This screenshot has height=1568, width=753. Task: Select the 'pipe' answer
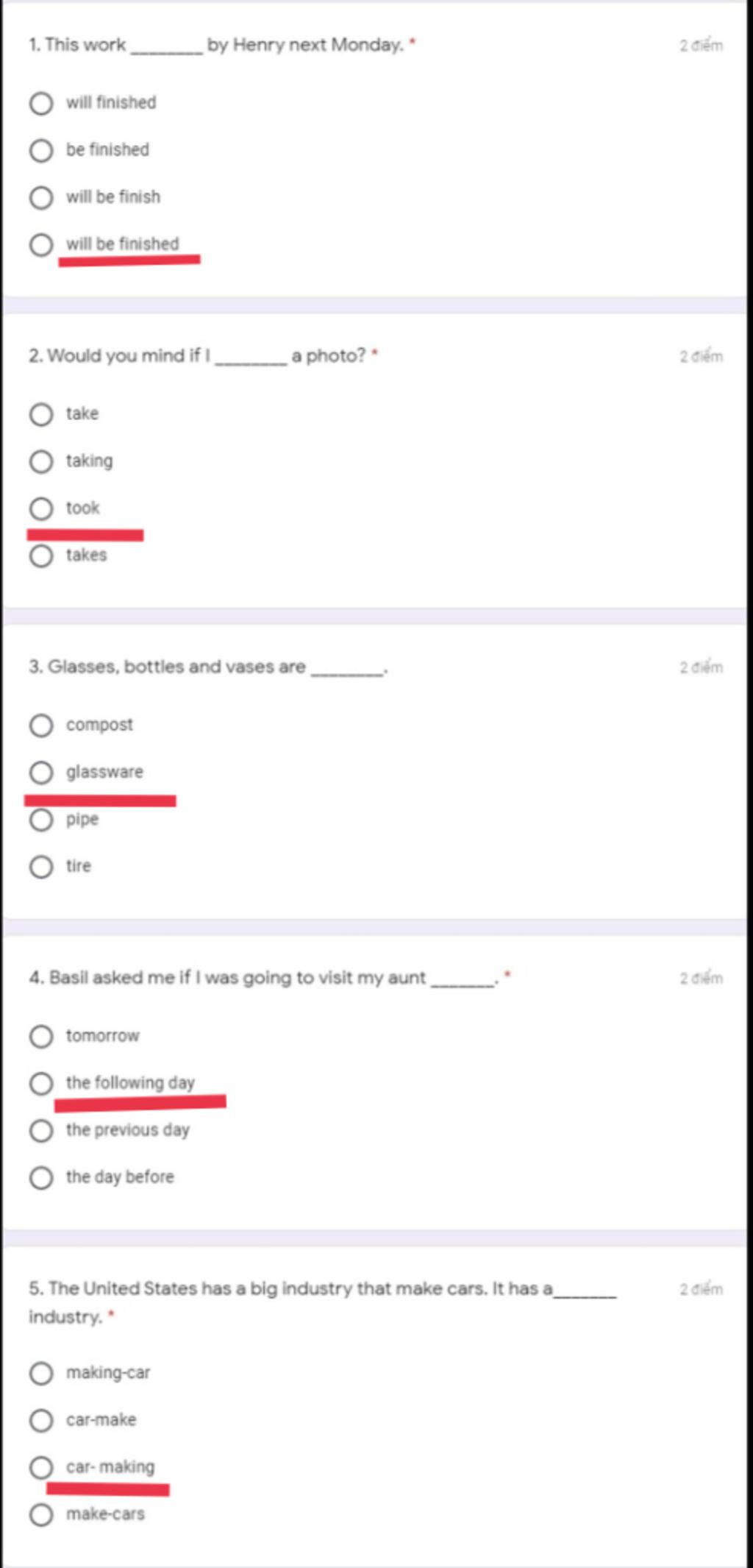pos(41,820)
